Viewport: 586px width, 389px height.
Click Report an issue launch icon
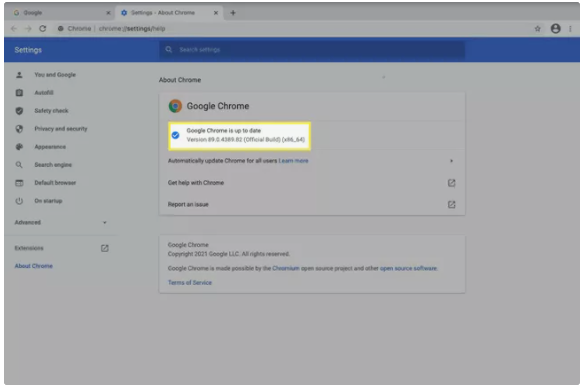pos(451,204)
